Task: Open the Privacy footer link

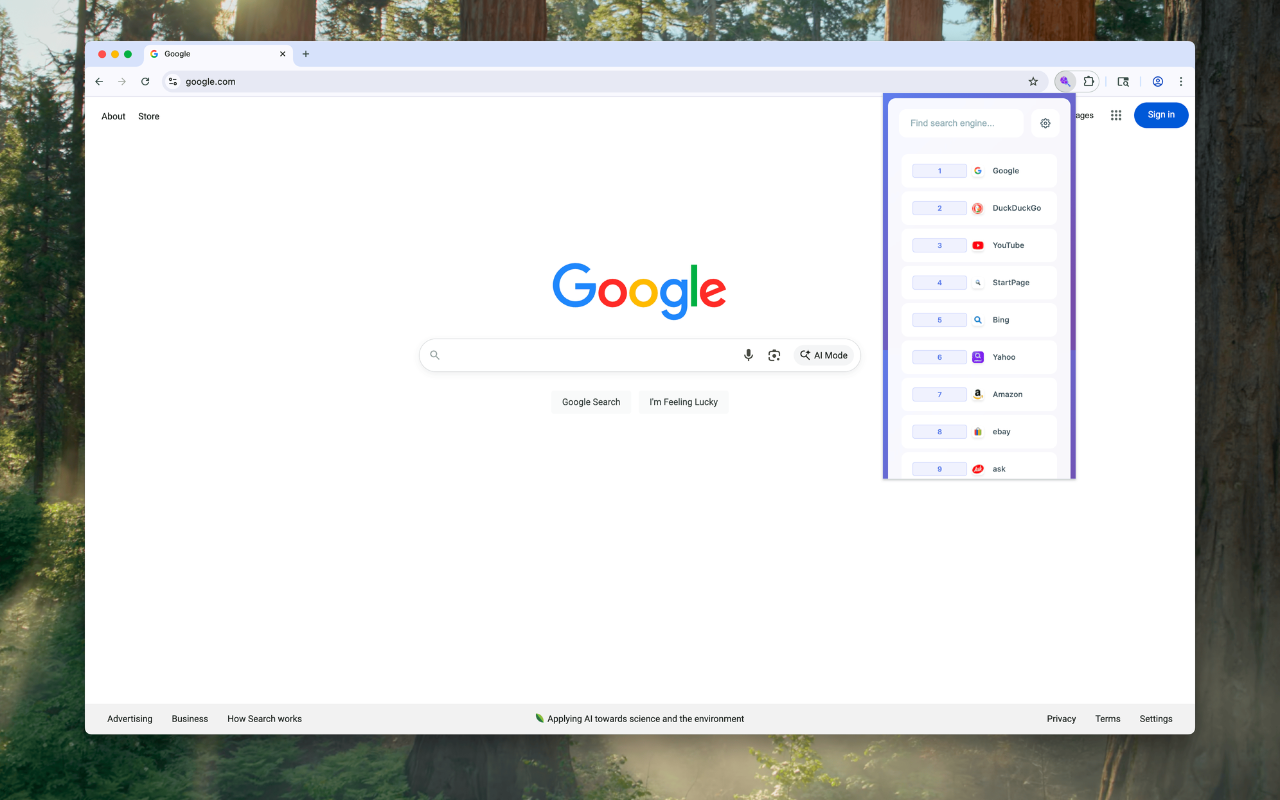Action: pos(1061,719)
